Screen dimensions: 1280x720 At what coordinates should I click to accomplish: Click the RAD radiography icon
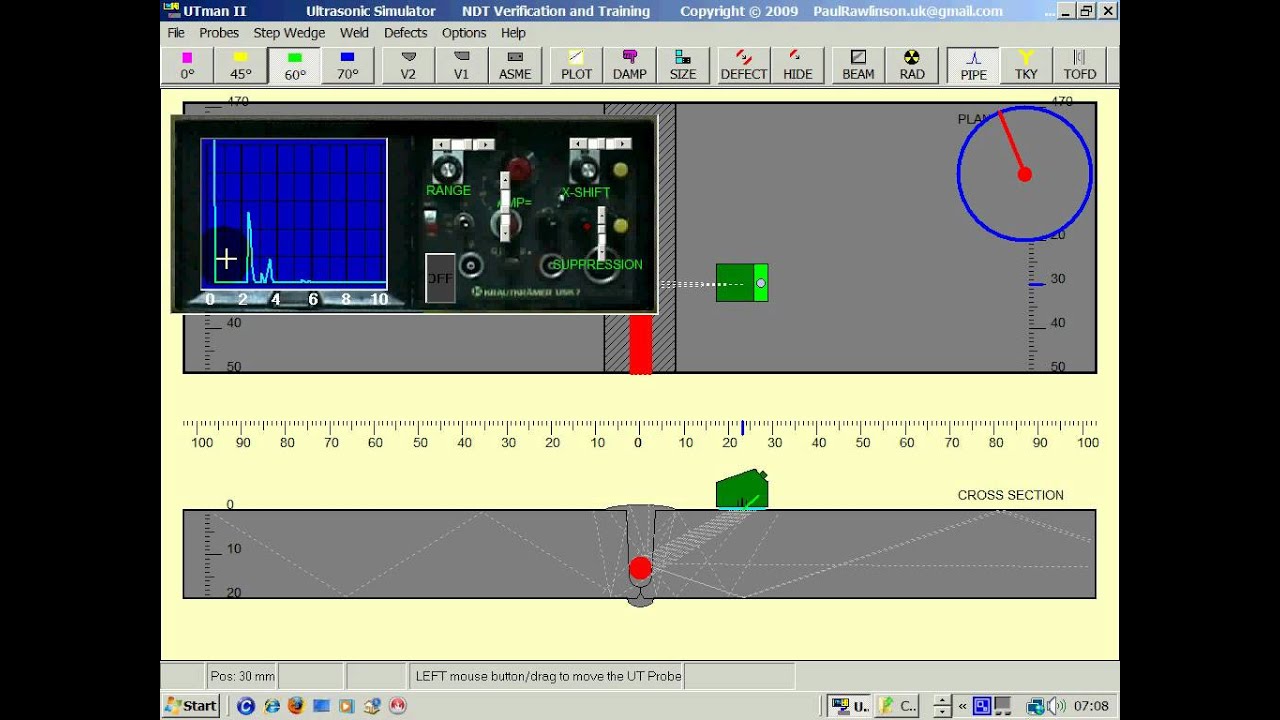(912, 65)
